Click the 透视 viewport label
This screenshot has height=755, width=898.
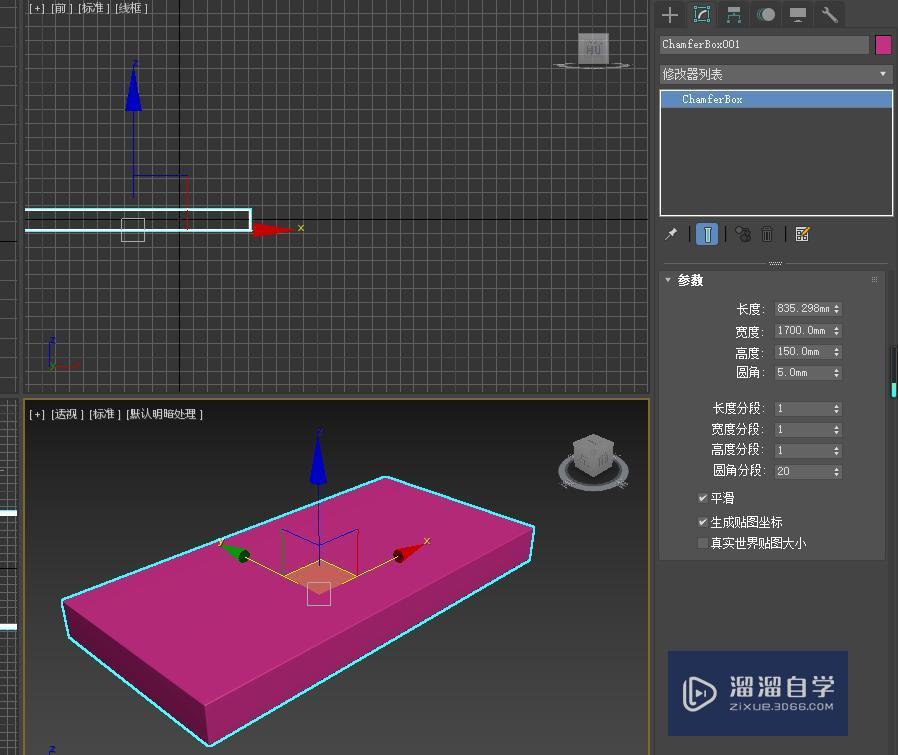(x=67, y=414)
